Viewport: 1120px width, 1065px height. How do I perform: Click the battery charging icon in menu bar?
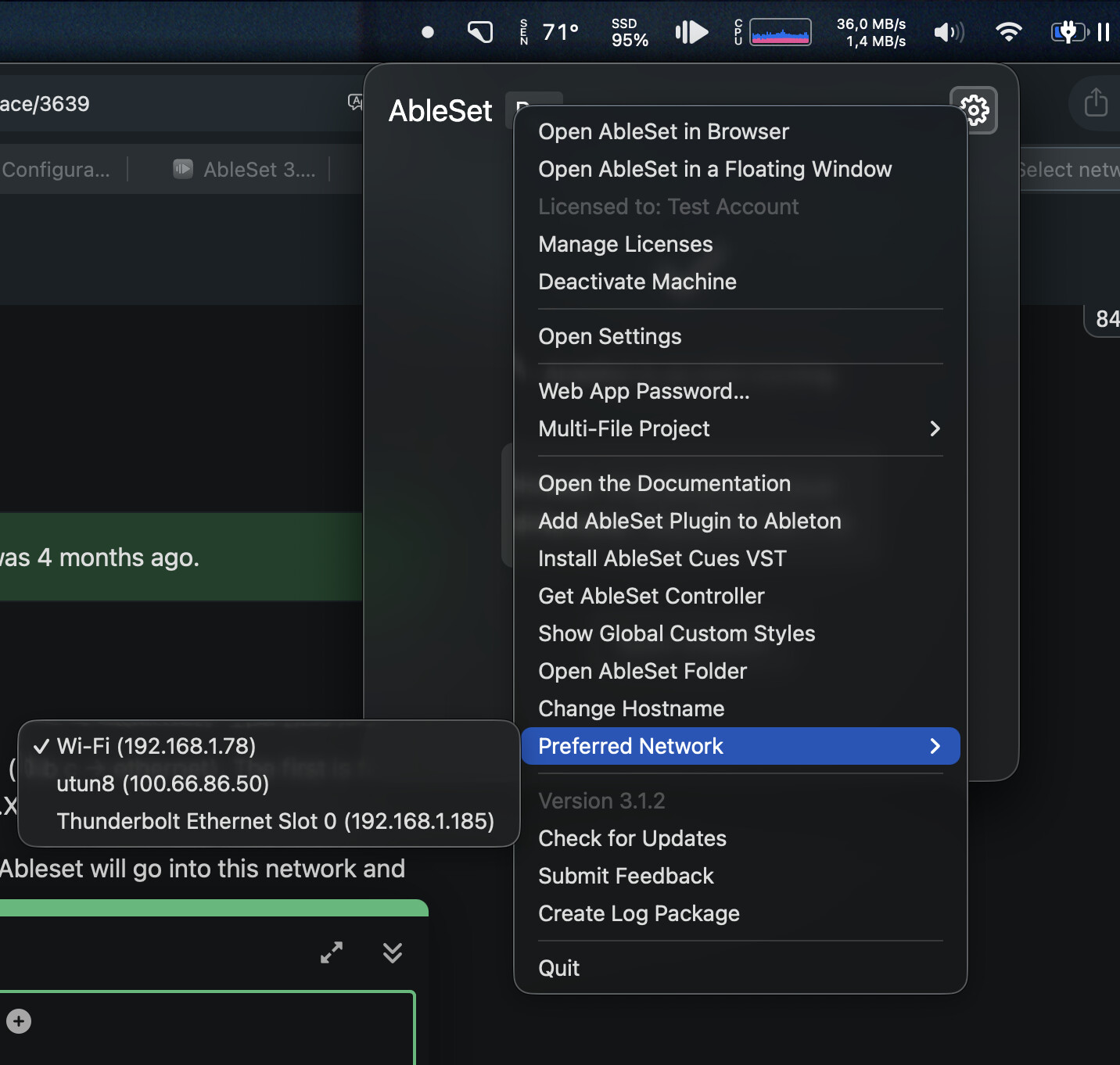click(x=1069, y=32)
